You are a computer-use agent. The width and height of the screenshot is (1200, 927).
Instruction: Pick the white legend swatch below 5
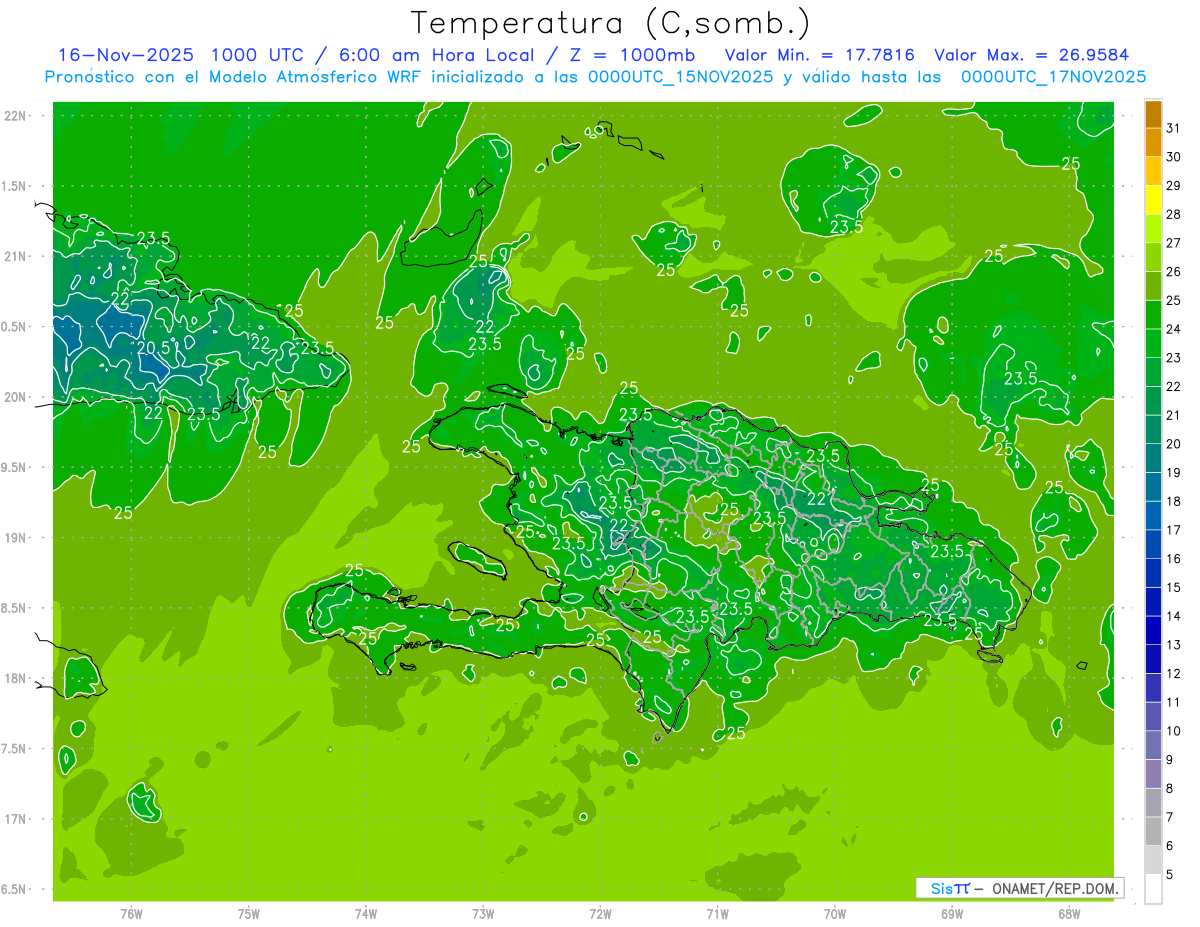pyautogui.click(x=1154, y=889)
